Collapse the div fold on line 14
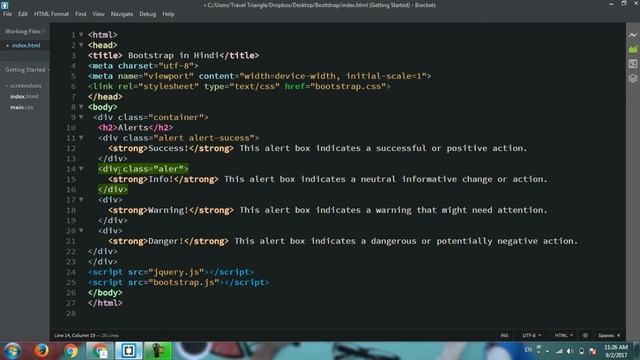This screenshot has width=640, height=360. coord(81,169)
